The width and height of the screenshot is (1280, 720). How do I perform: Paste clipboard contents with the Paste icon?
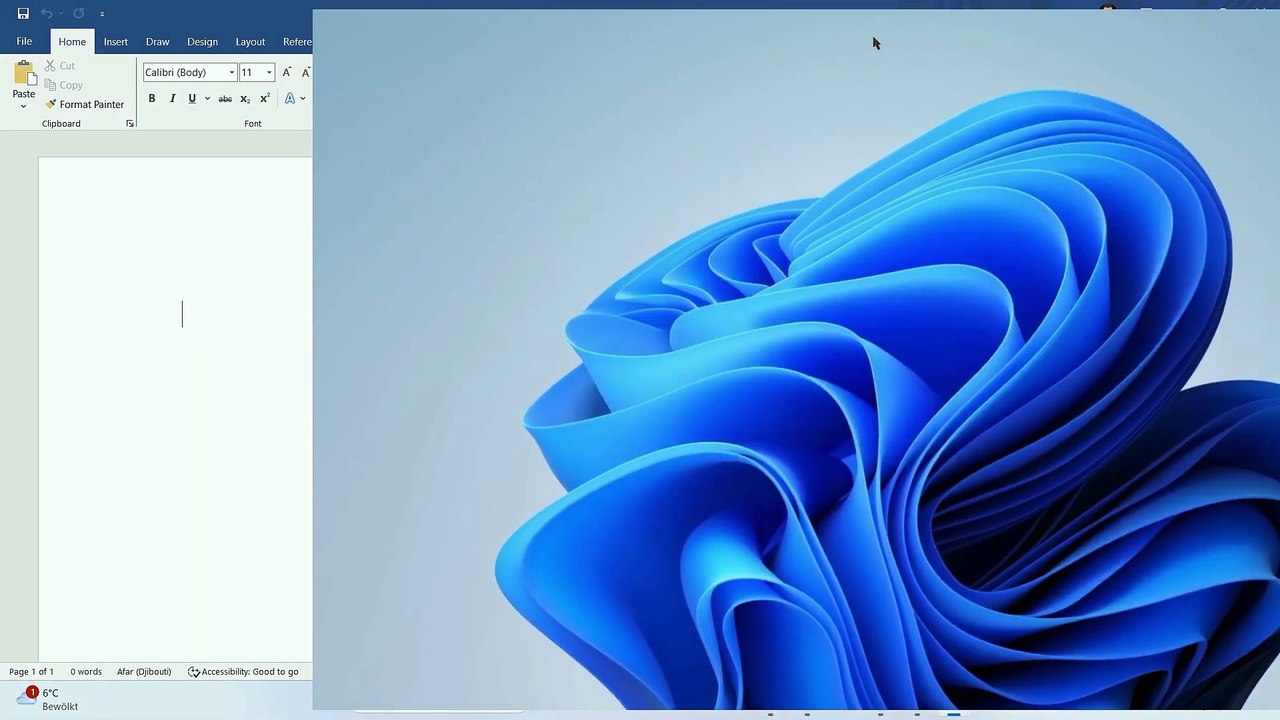[x=24, y=73]
